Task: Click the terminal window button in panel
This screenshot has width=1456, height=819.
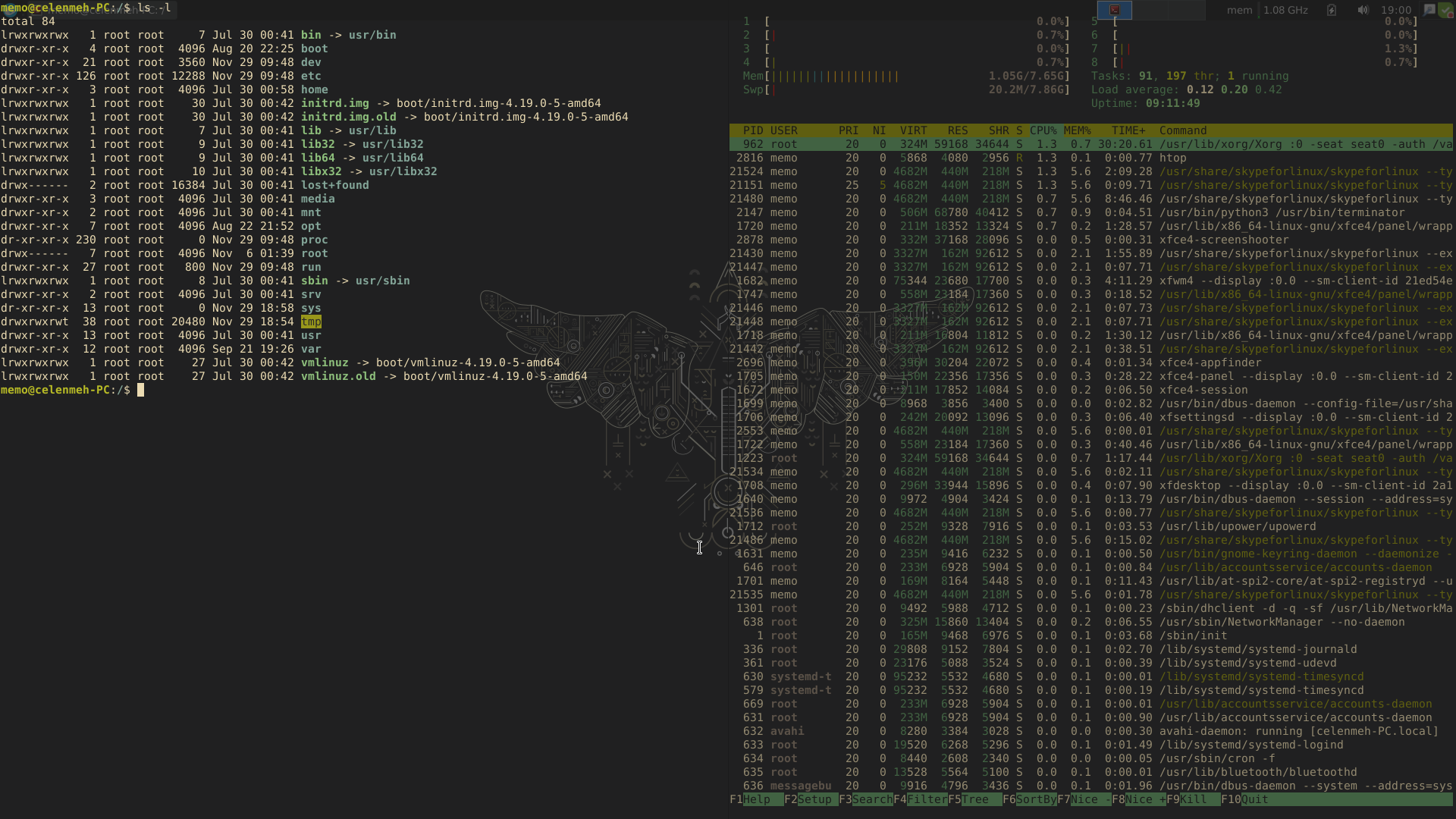Action: pyautogui.click(x=1115, y=10)
